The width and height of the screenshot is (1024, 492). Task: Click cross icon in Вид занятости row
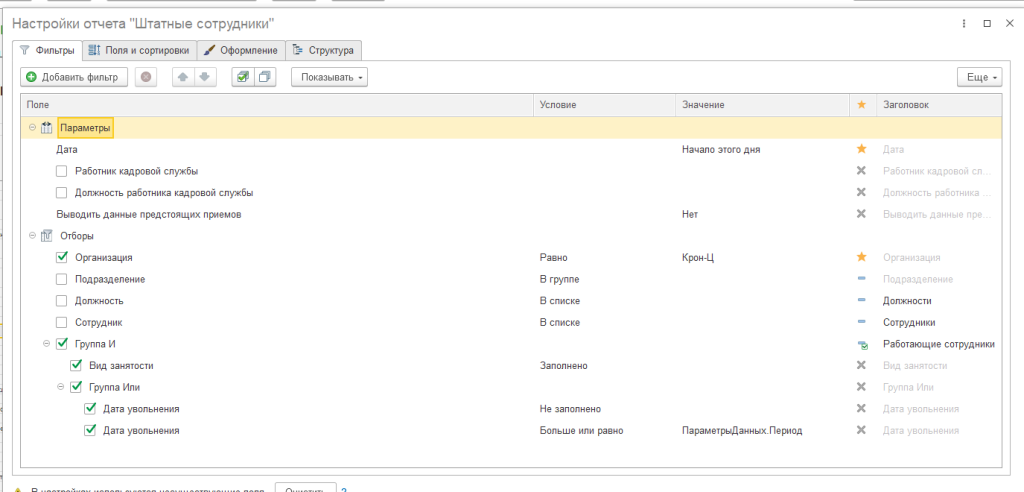coord(861,365)
